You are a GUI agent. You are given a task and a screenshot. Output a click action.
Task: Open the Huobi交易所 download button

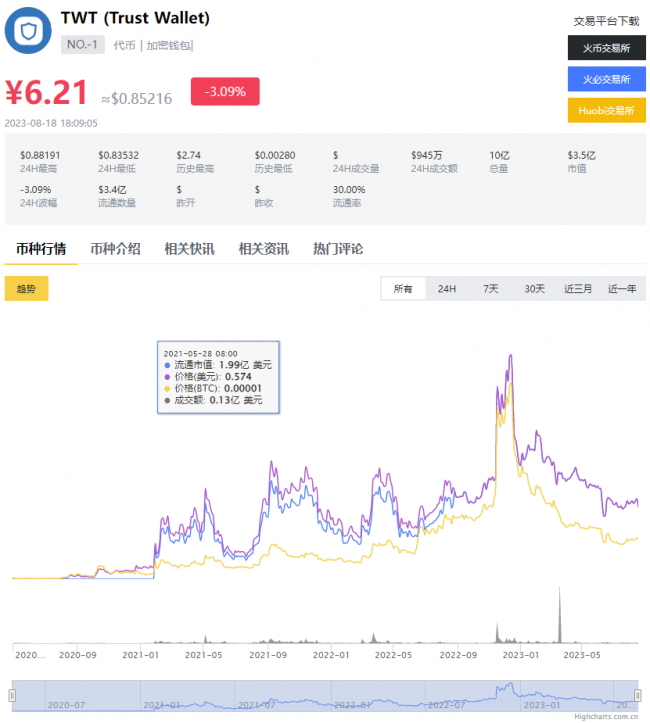click(606, 110)
